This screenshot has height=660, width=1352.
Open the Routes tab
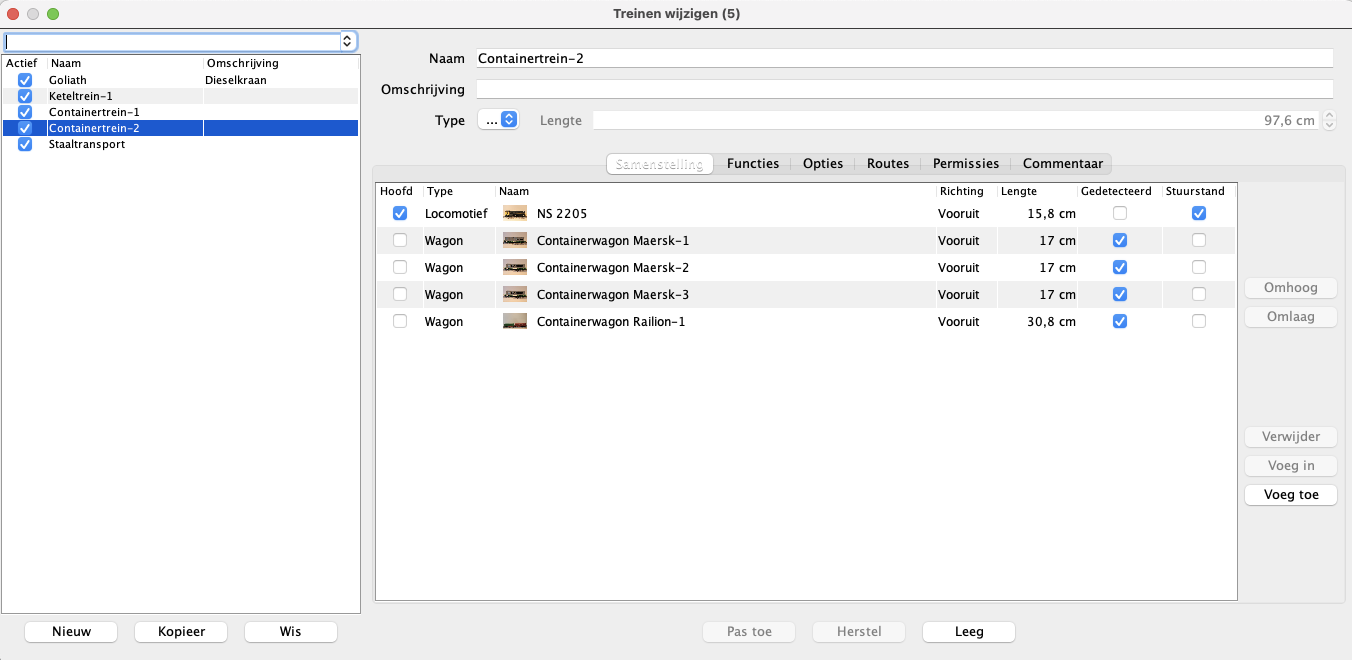coord(887,163)
